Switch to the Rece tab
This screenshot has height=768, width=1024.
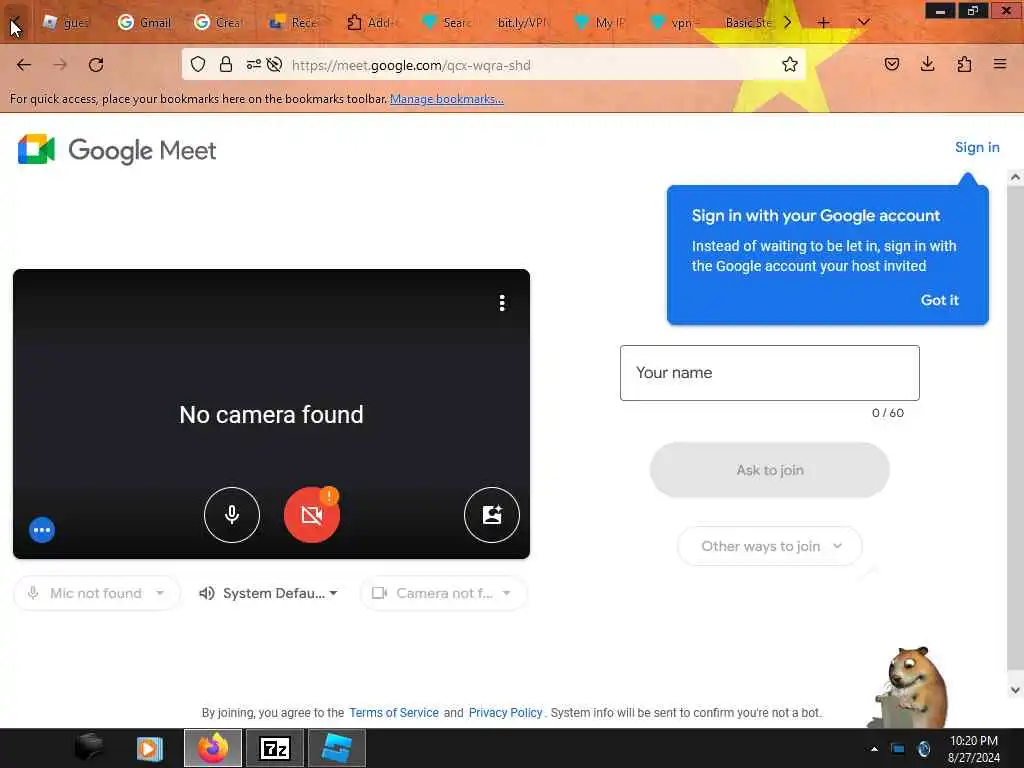click(295, 22)
